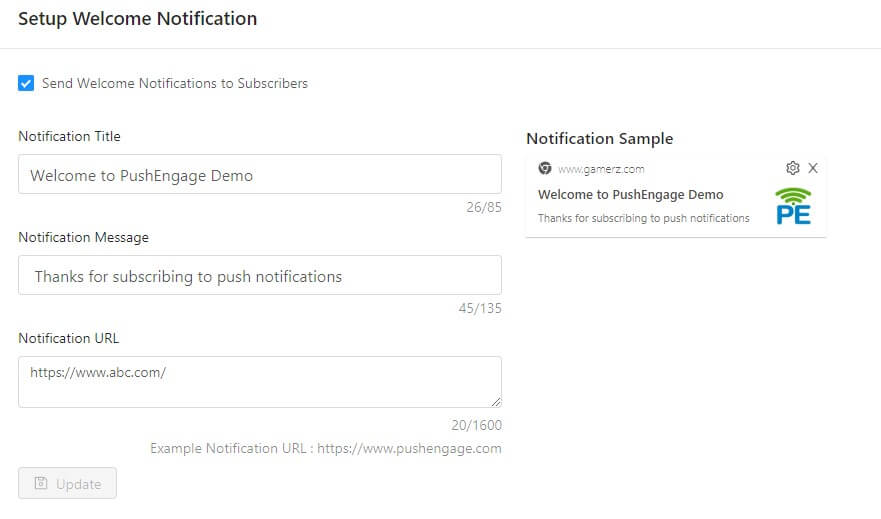Click the Update button text
The height and width of the screenshot is (519, 881).
(79, 484)
